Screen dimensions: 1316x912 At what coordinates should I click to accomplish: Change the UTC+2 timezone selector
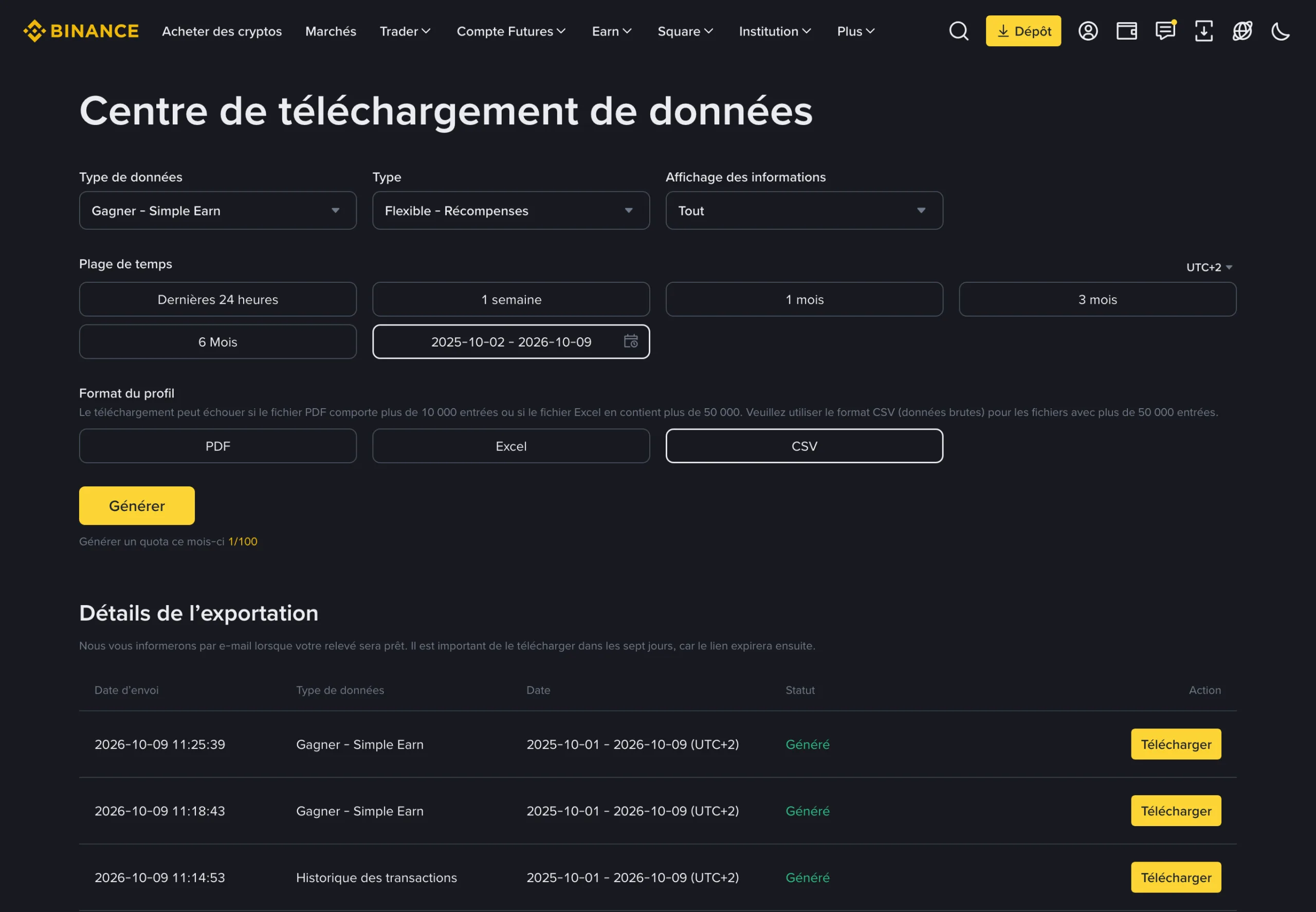pos(1209,267)
